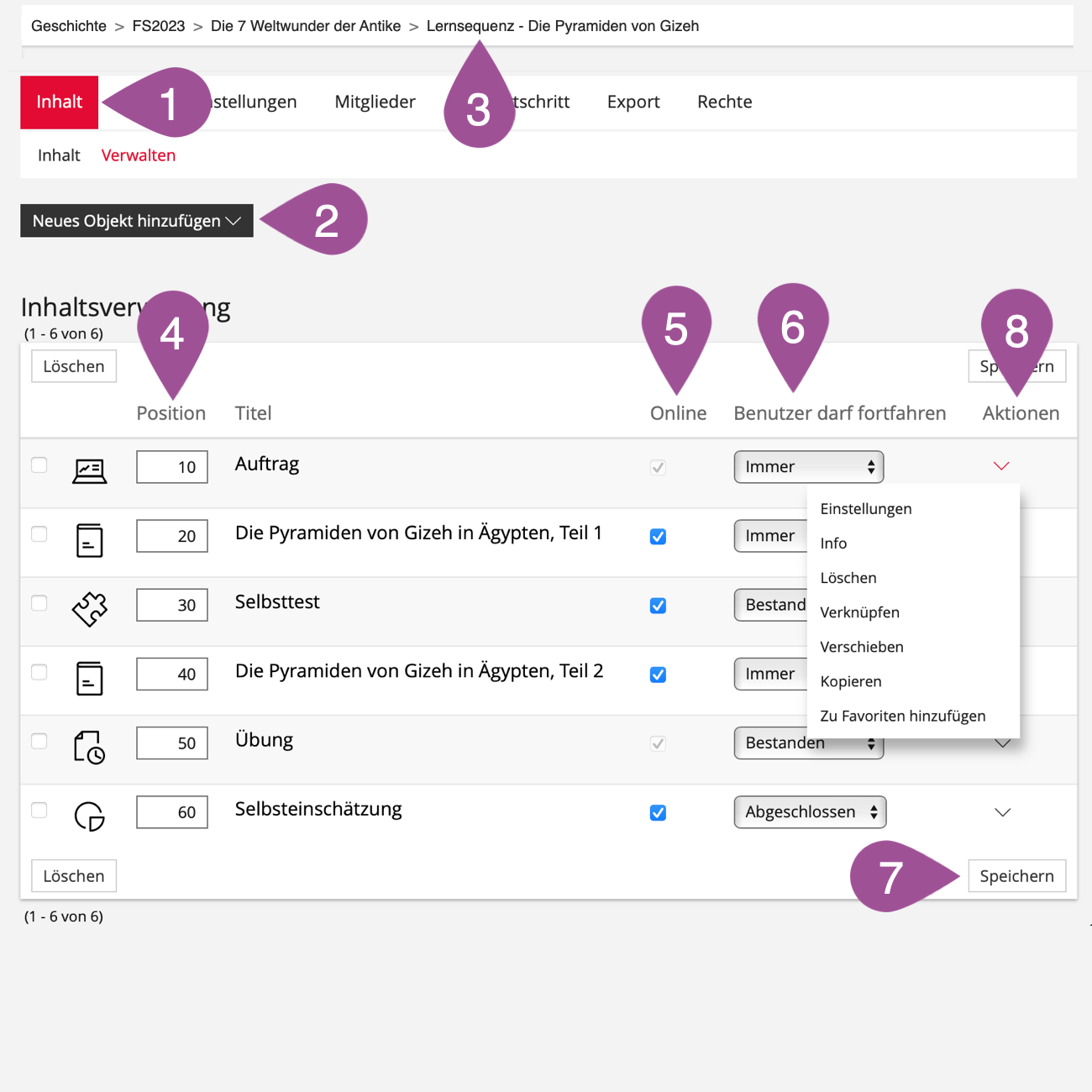The image size is (1092, 1092).
Task: Click the Auftrag exercise icon
Action: click(89, 470)
